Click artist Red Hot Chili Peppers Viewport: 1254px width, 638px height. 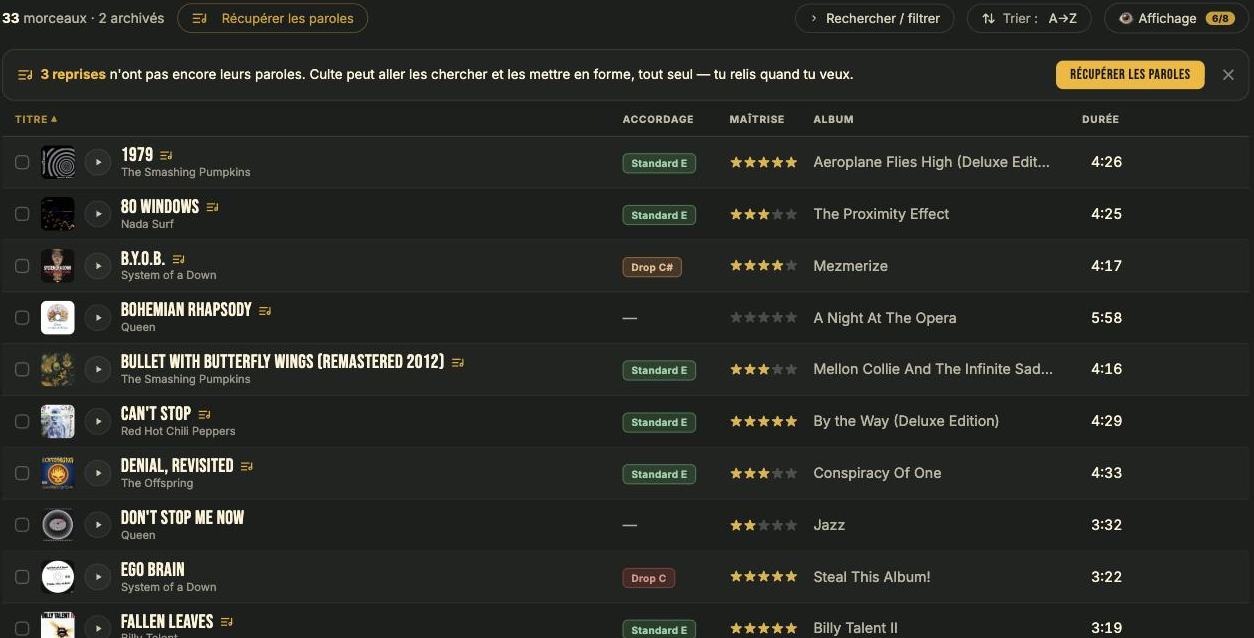[178, 431]
